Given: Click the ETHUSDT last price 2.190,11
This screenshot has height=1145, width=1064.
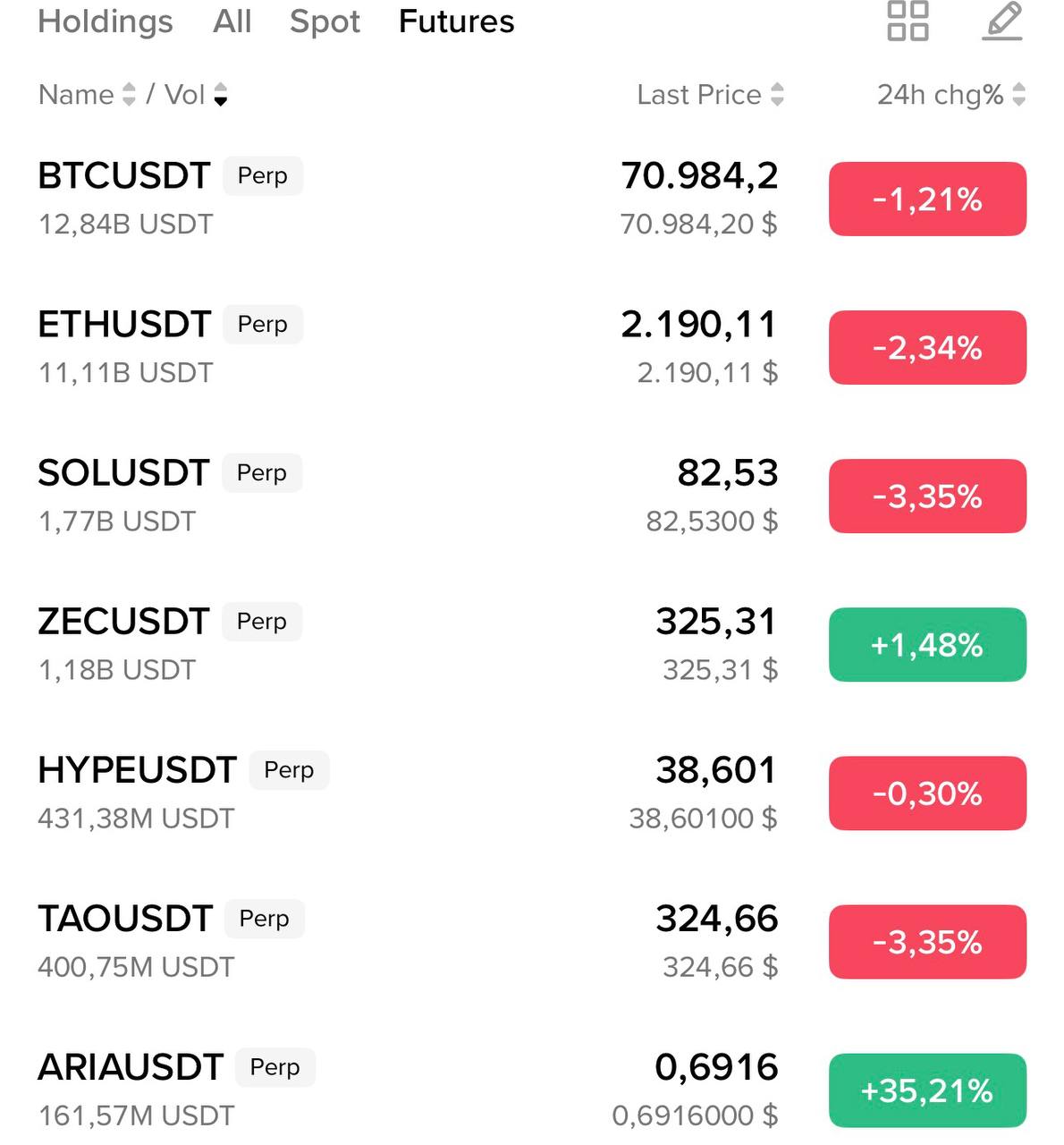Looking at the screenshot, I should [x=699, y=325].
